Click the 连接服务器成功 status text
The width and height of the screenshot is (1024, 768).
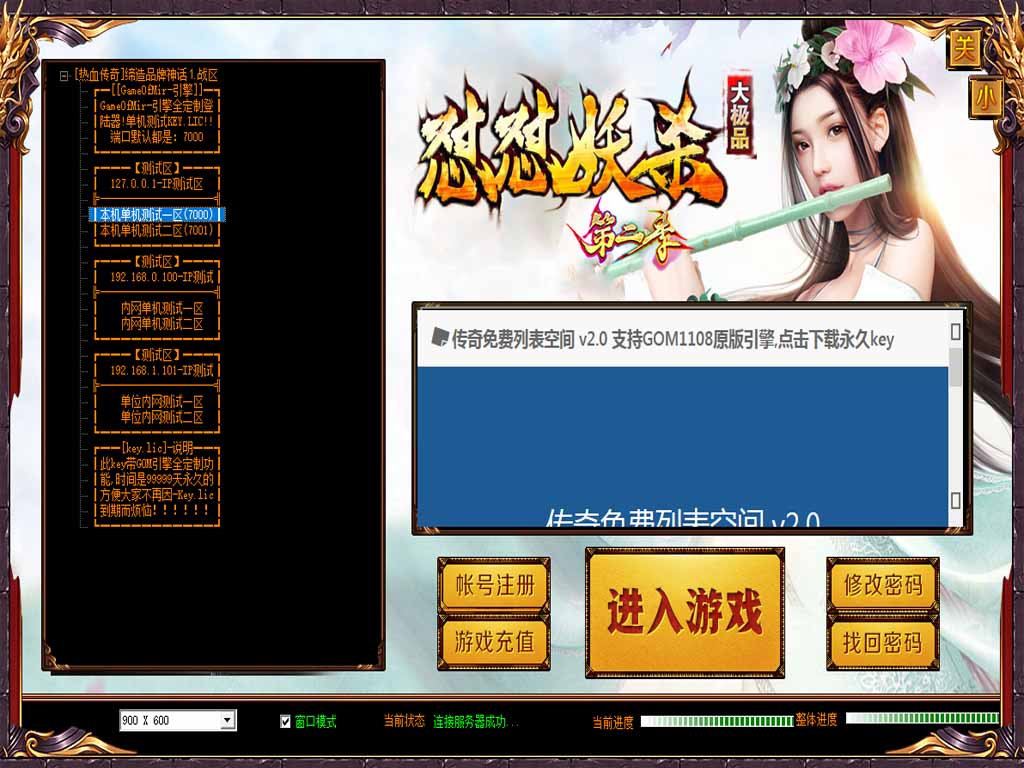coord(475,722)
